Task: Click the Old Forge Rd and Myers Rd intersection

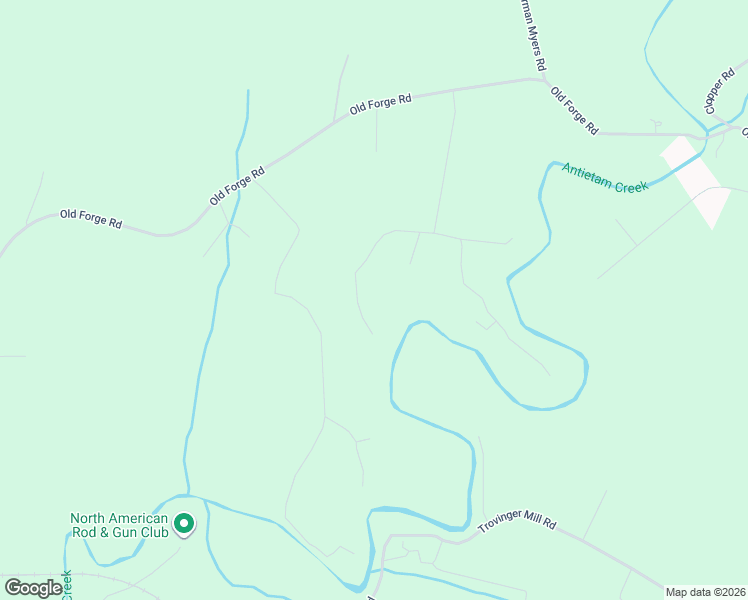Action: pos(544,80)
